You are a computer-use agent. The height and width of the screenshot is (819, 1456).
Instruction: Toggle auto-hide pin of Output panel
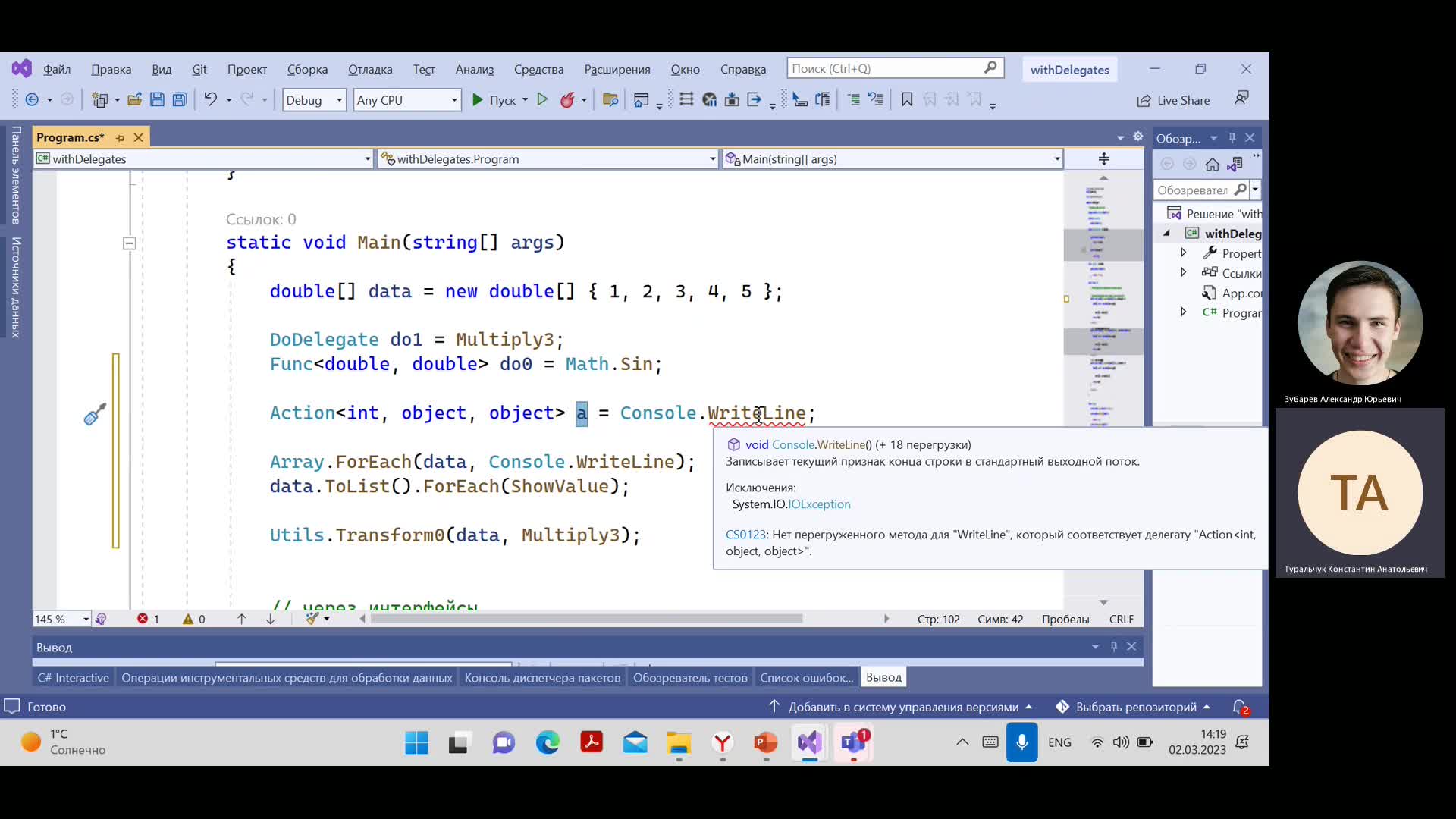point(1114,646)
